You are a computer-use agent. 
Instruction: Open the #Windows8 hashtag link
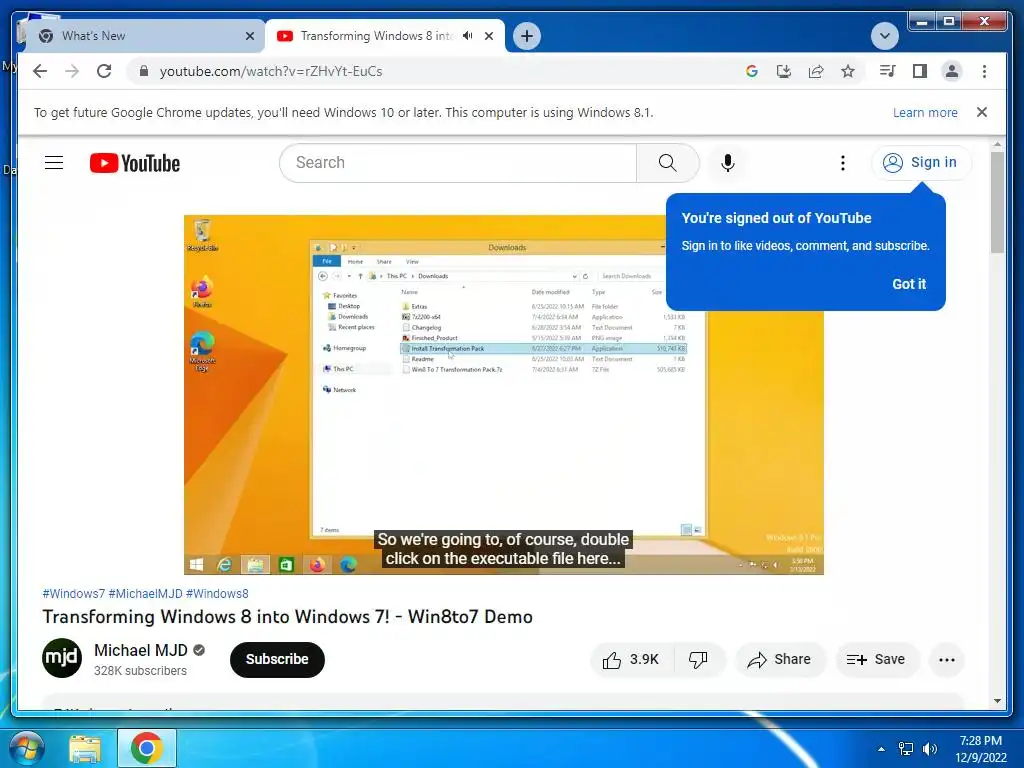pos(217,594)
